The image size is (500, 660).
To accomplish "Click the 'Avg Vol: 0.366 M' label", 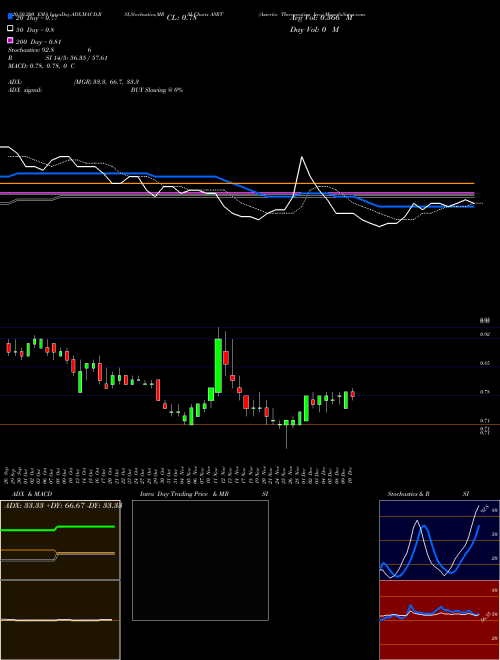I will (x=322, y=18).
